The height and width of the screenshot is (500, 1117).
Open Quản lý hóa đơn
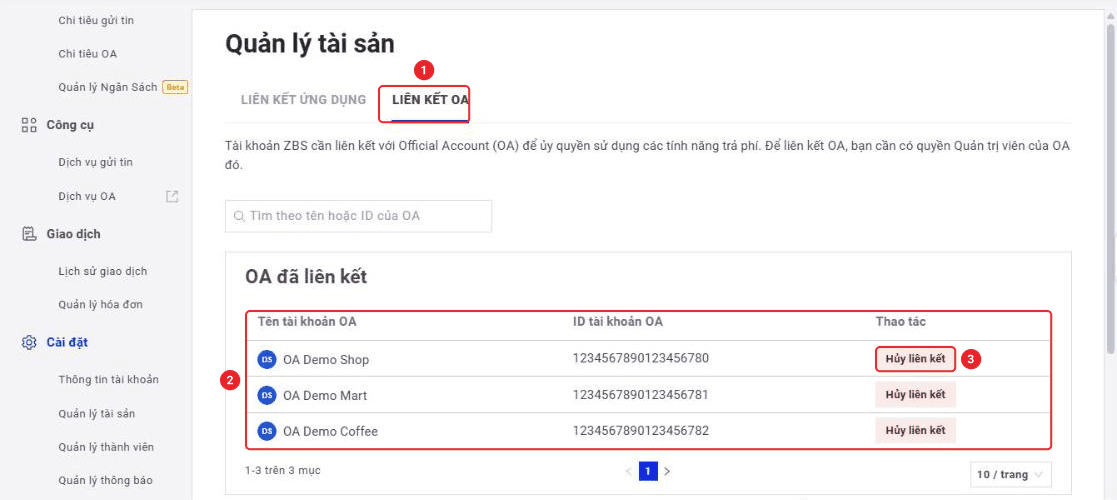100,304
